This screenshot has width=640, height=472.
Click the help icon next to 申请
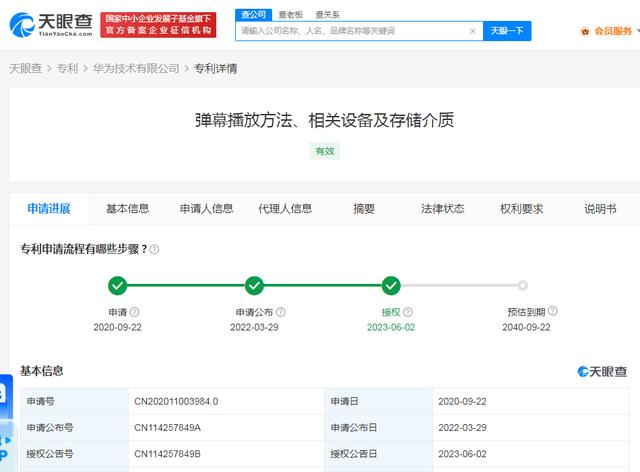(134, 312)
